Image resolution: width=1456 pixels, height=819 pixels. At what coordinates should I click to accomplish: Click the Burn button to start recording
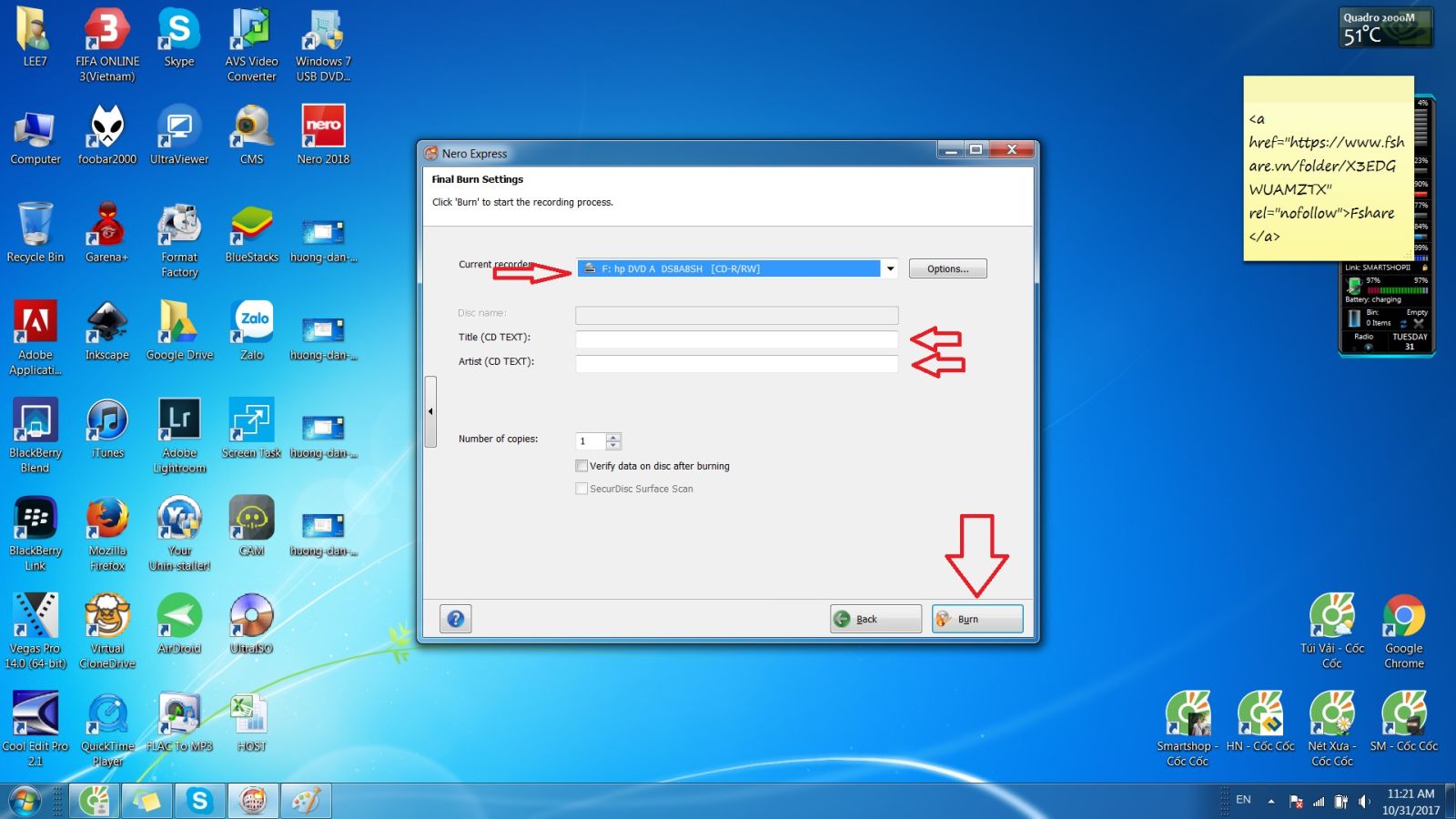click(976, 619)
